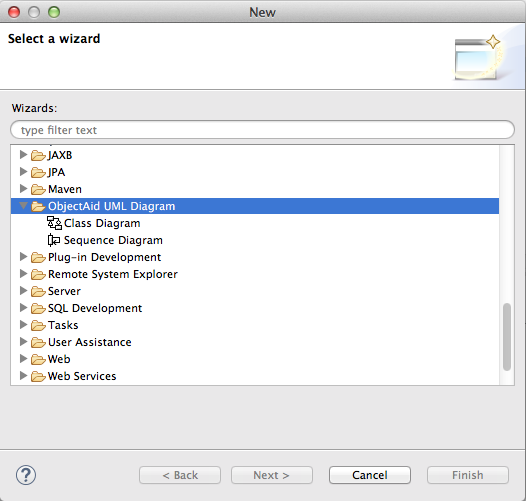Click the Cancel button
Viewport: 526px width, 501px height.
tap(370, 475)
